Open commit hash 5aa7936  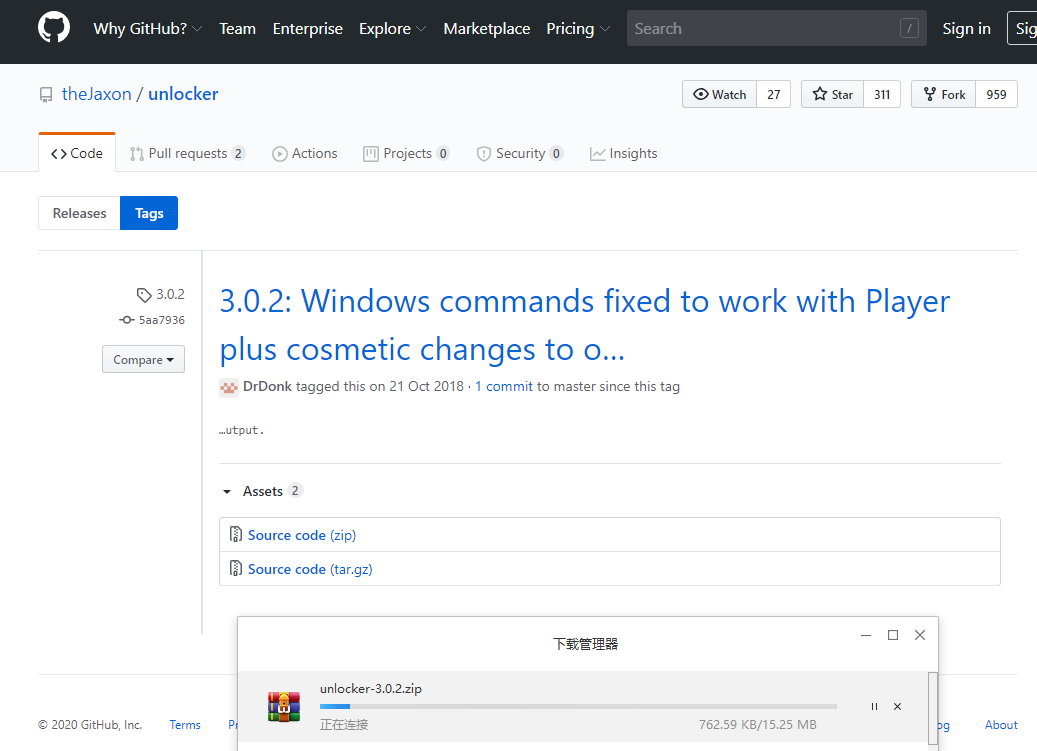pos(161,320)
